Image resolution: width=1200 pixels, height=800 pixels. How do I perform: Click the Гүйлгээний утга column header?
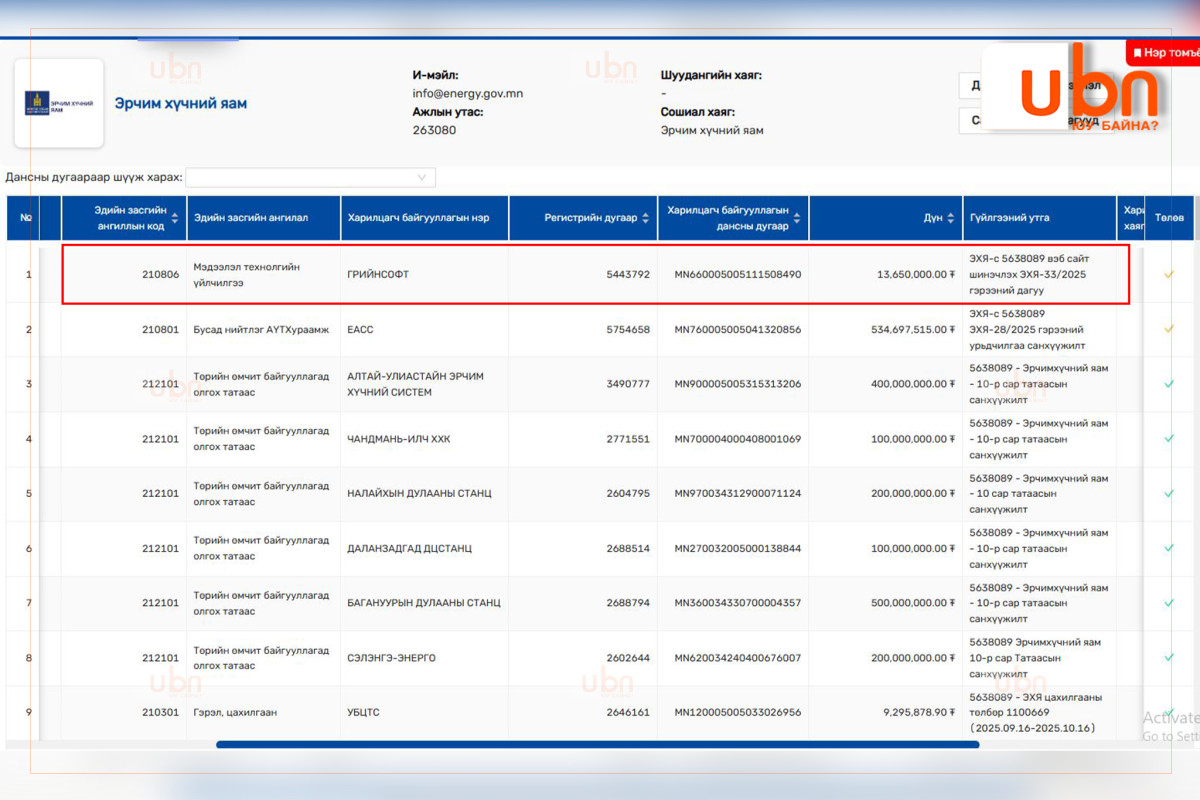click(x=1010, y=218)
